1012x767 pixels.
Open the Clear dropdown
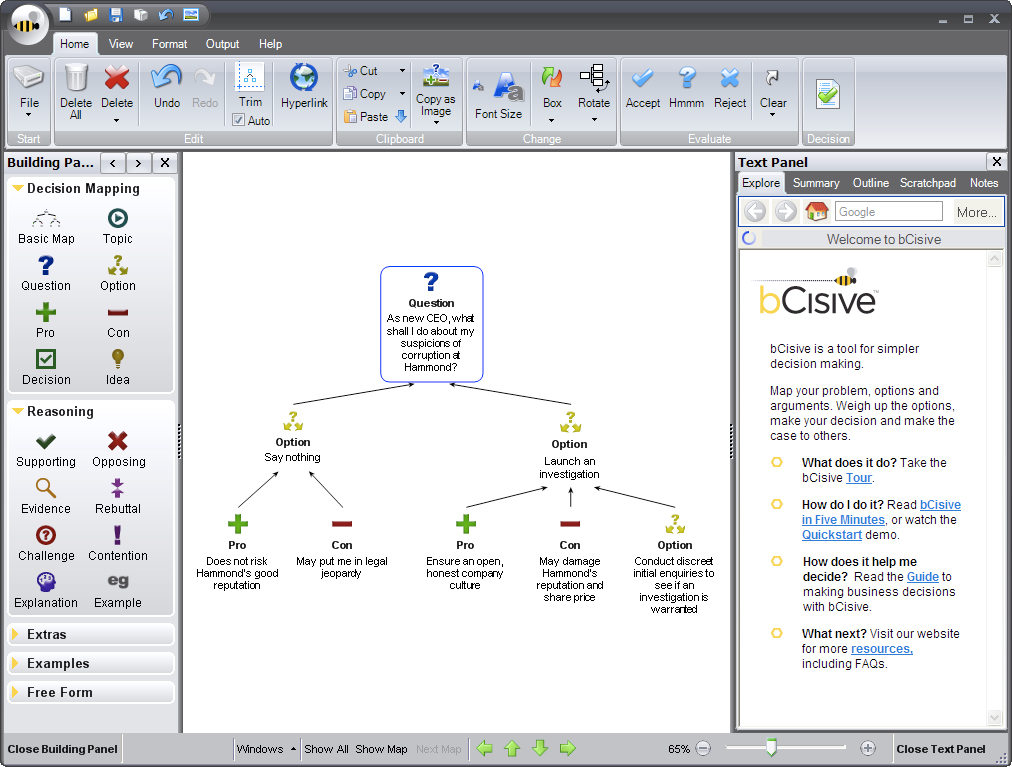(773, 116)
